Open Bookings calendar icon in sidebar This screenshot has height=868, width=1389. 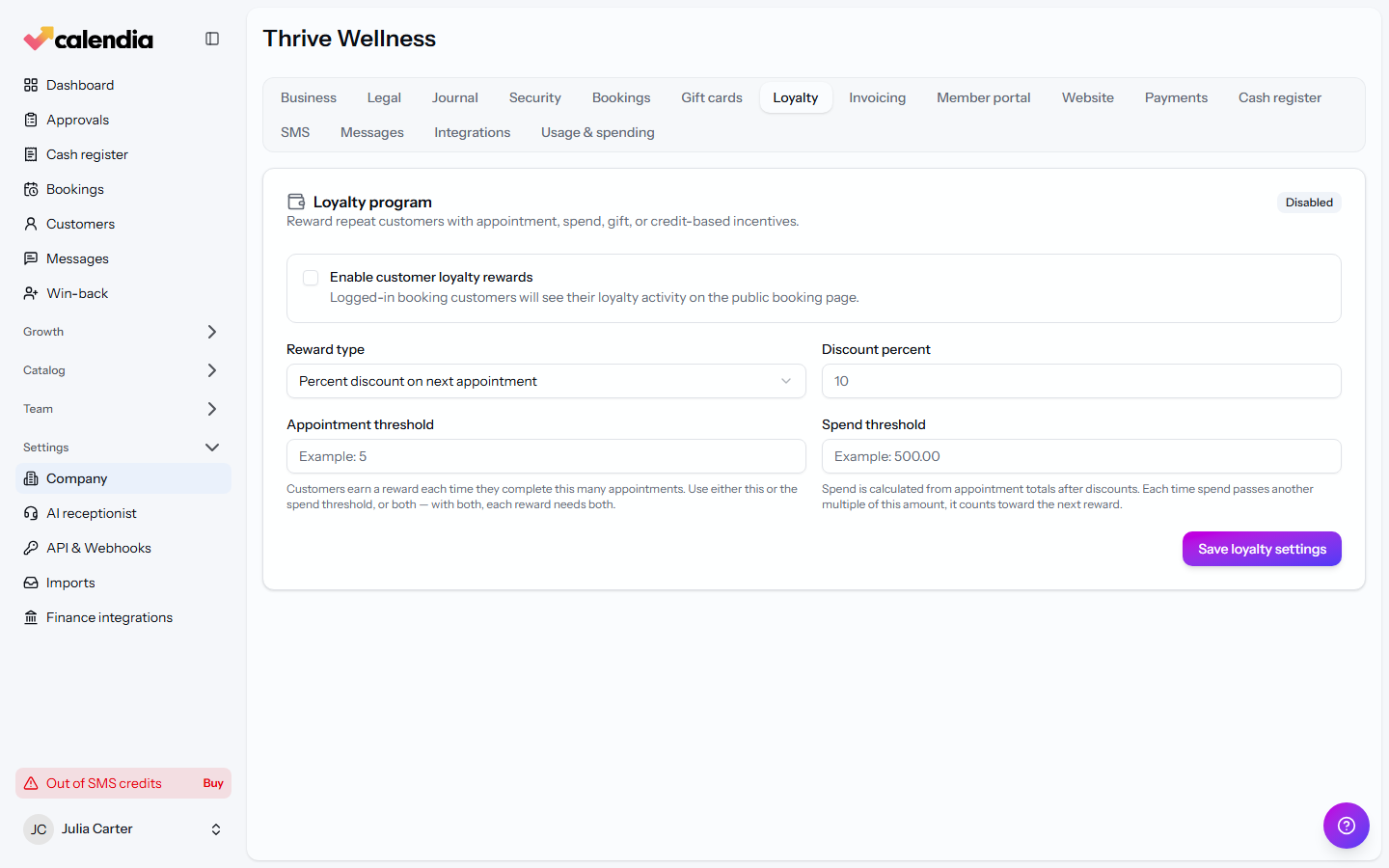coord(31,189)
